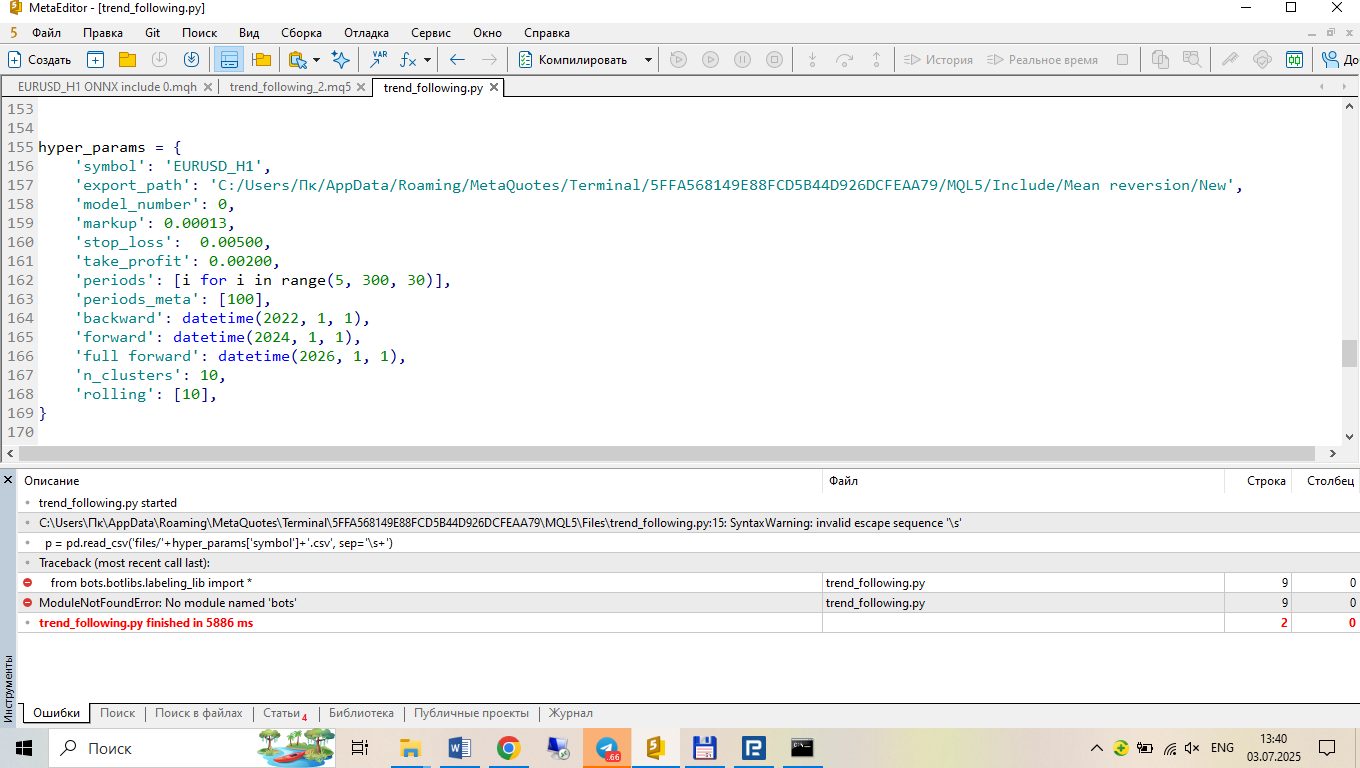This screenshot has height=768, width=1360.
Task: Navigate back with the left arrow icon
Action: coord(457,60)
